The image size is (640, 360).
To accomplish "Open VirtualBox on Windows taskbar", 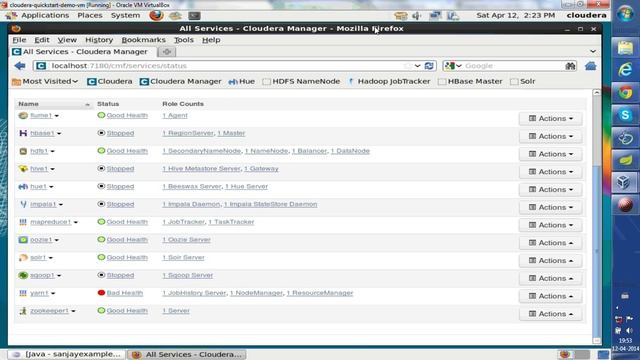I will [x=625, y=182].
